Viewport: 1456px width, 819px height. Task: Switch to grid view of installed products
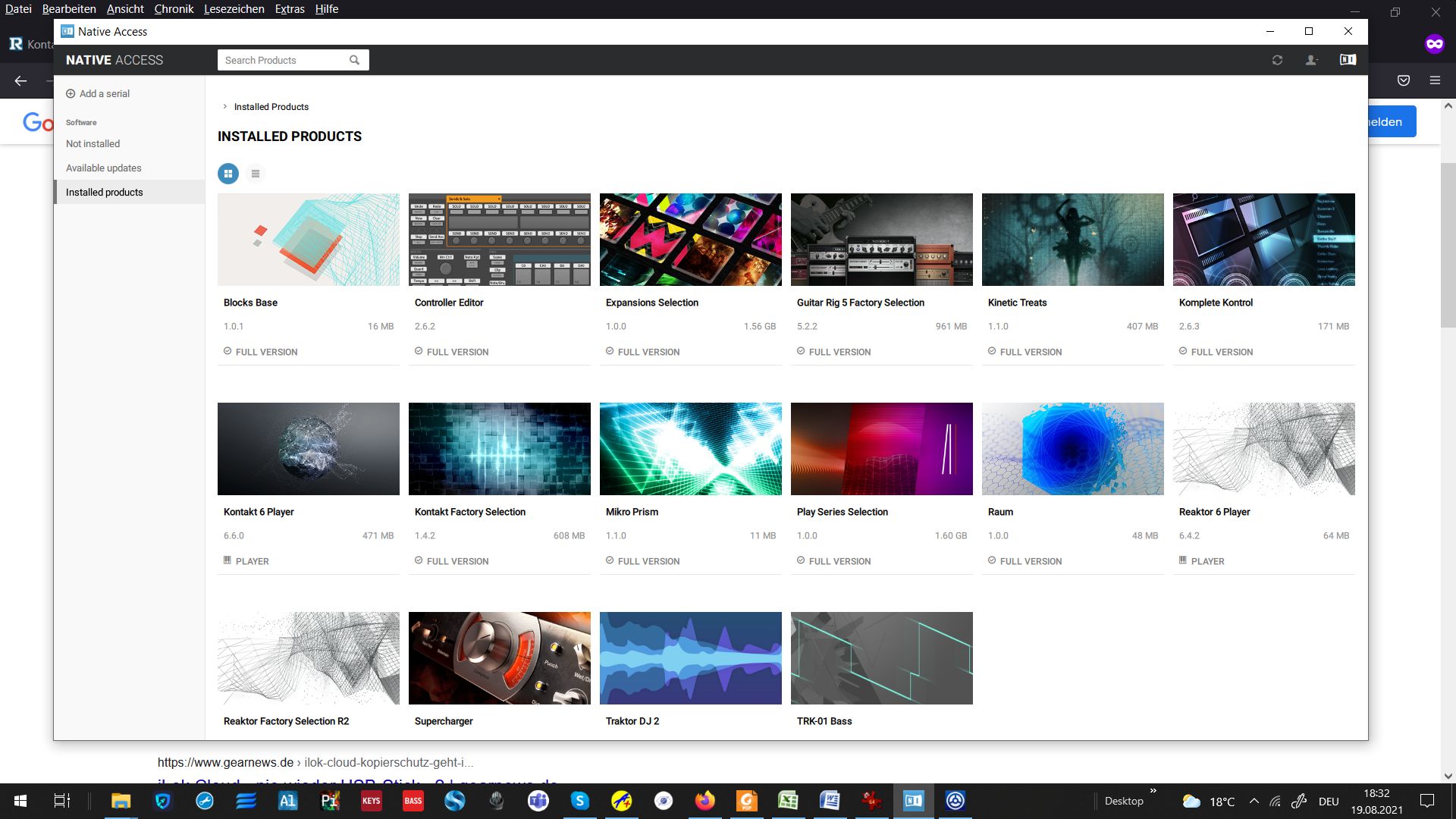click(x=228, y=174)
